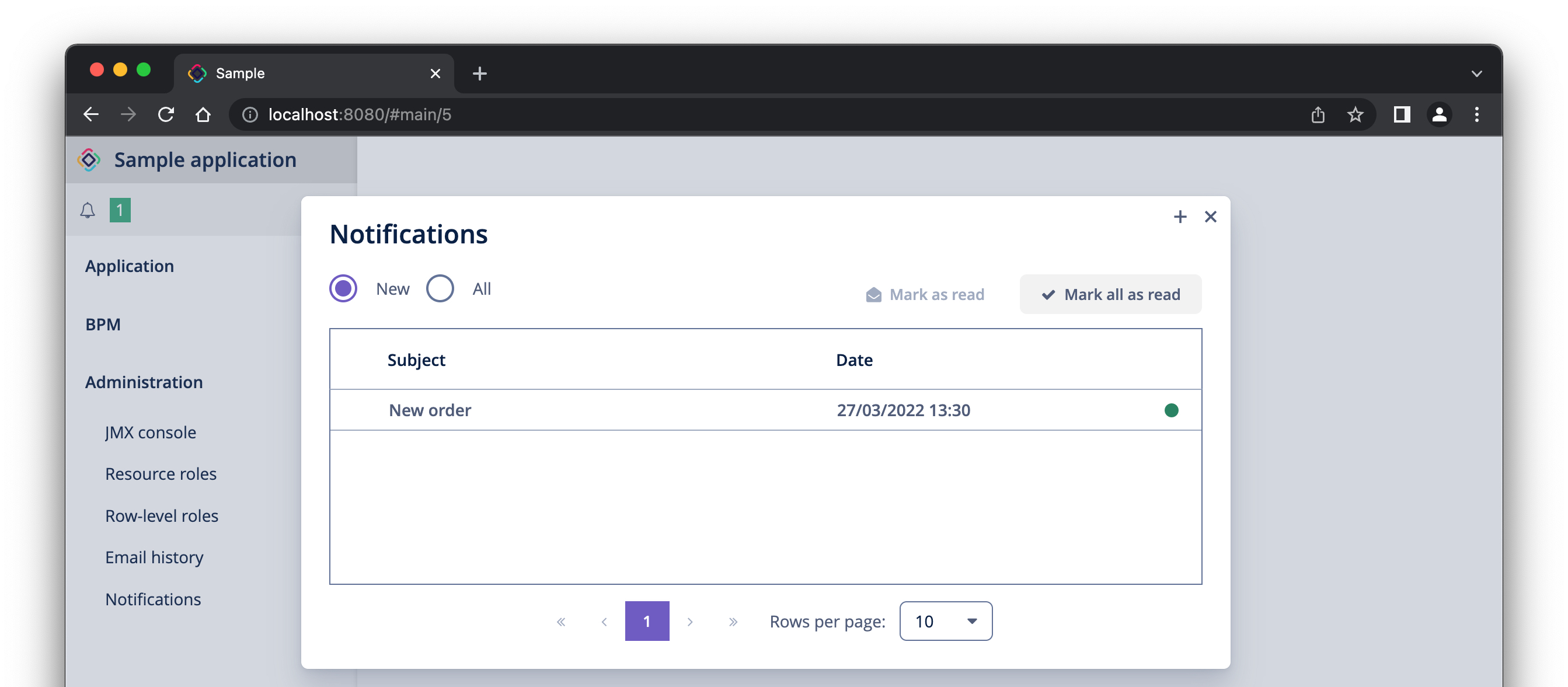Select the All radio button
The height and width of the screenshot is (687, 1568).
coord(440,288)
